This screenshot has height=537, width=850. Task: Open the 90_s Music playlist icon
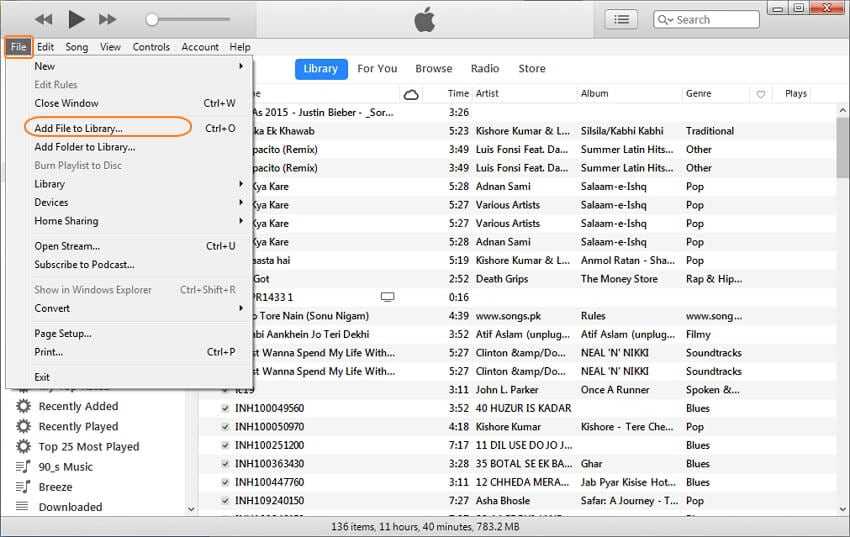tap(22, 467)
